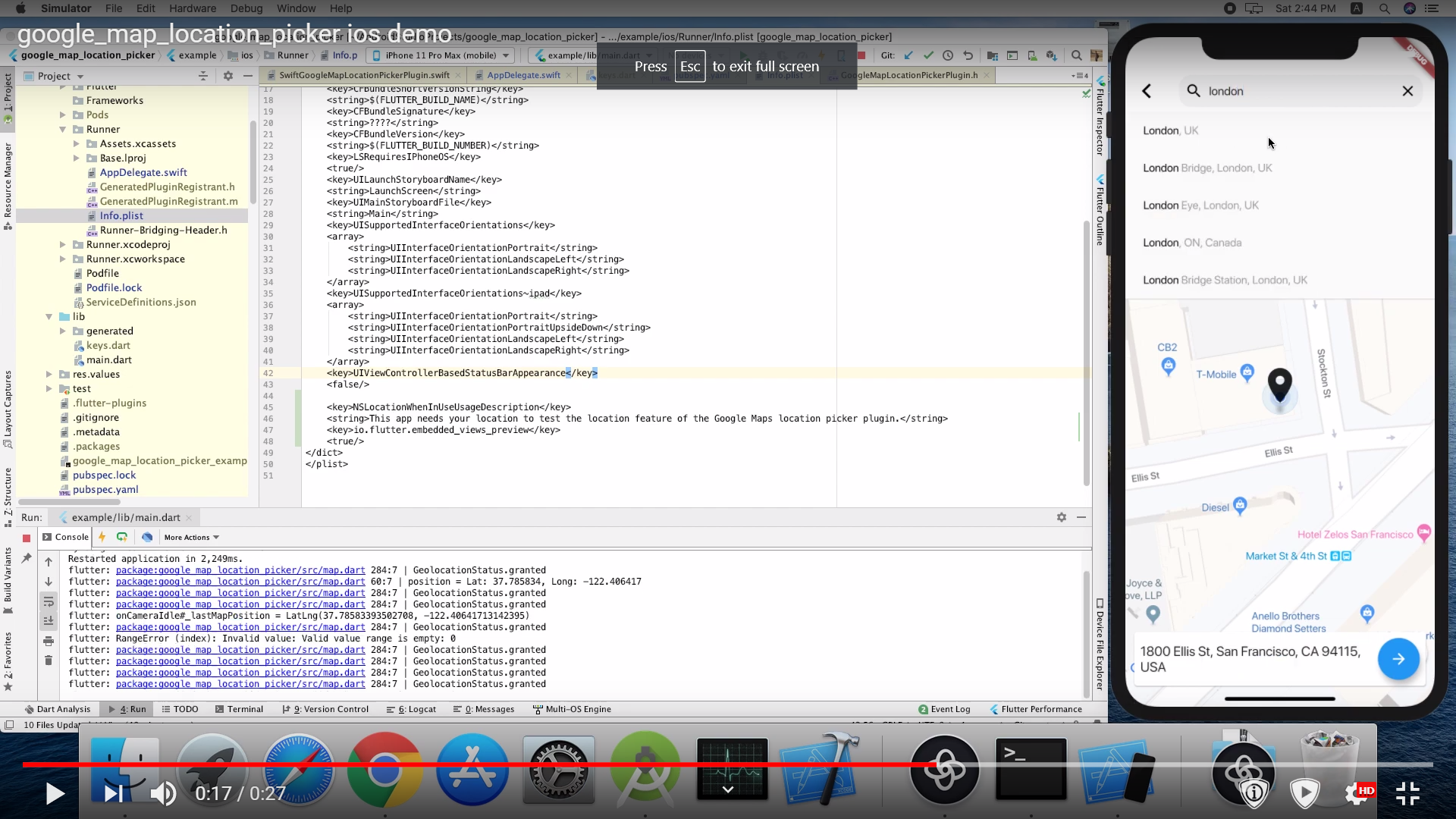
Task: Open Run panel settings gear
Action: pyautogui.click(x=1061, y=517)
